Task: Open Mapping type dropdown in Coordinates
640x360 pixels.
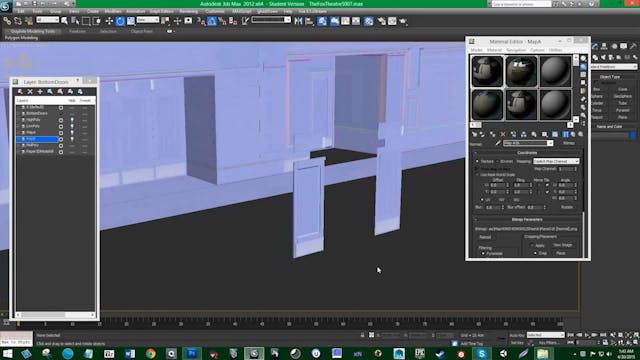Action: point(556,161)
